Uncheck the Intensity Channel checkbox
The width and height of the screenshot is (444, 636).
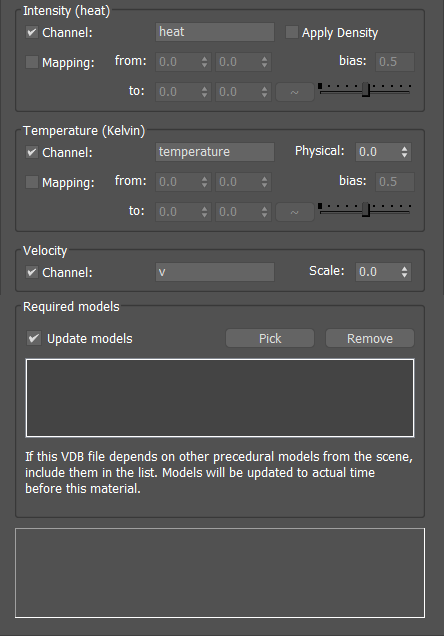point(32,32)
